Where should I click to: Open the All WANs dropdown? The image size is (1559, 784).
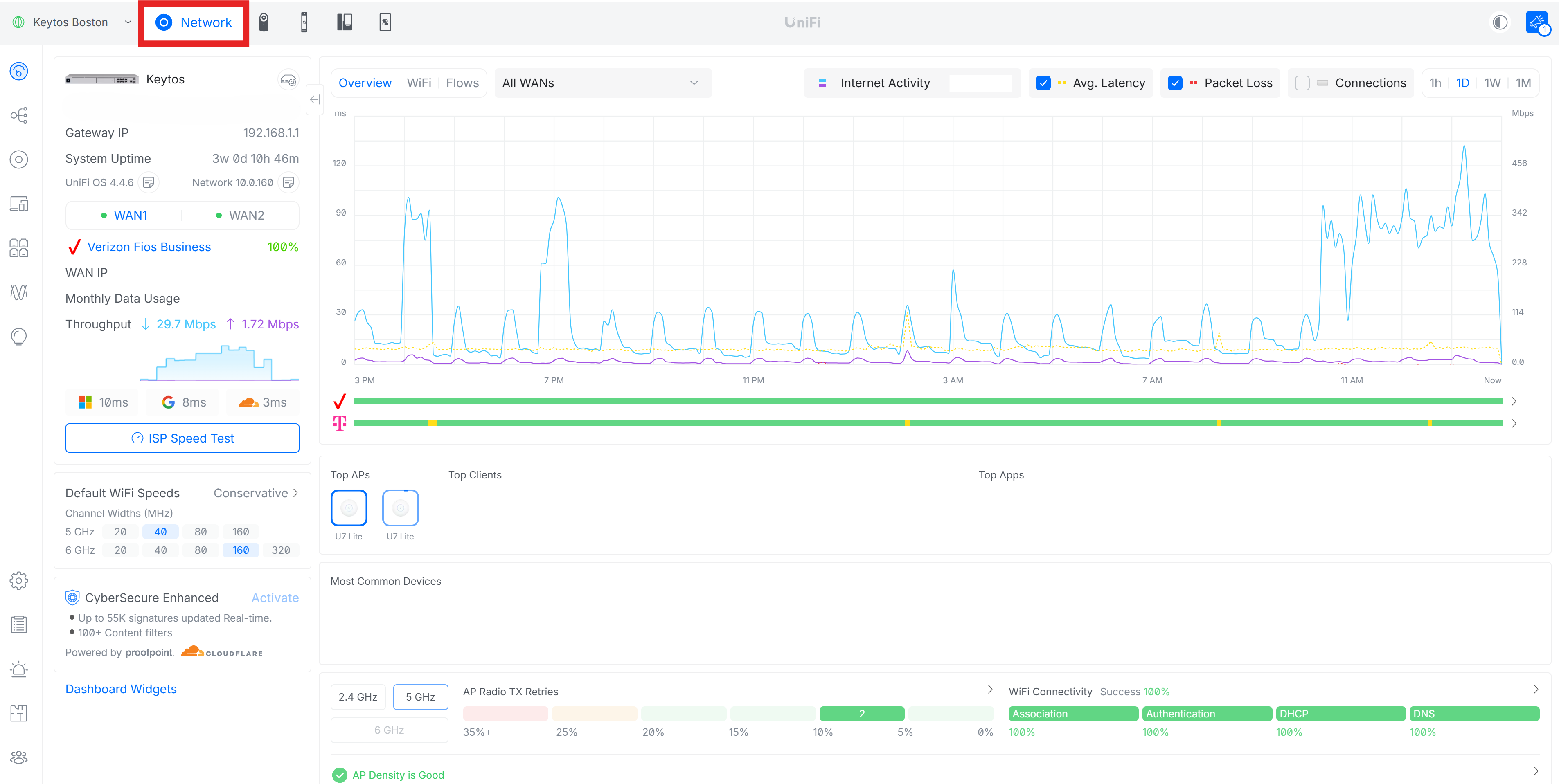[603, 83]
